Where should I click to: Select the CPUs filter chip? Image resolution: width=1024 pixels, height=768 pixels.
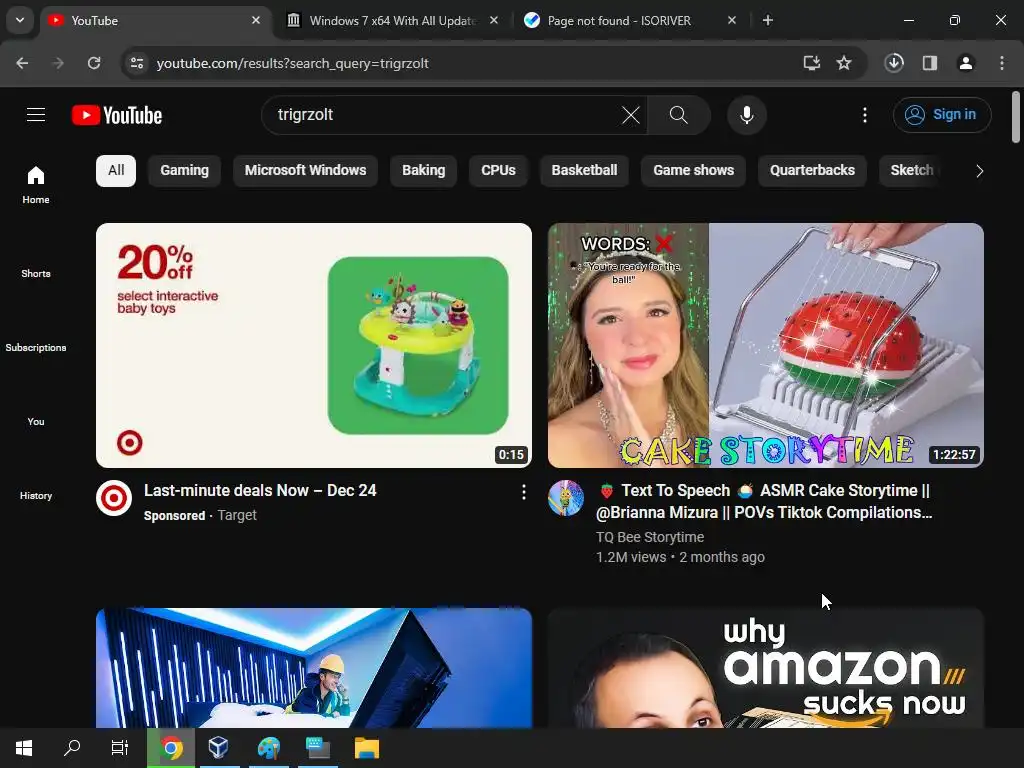tap(498, 170)
